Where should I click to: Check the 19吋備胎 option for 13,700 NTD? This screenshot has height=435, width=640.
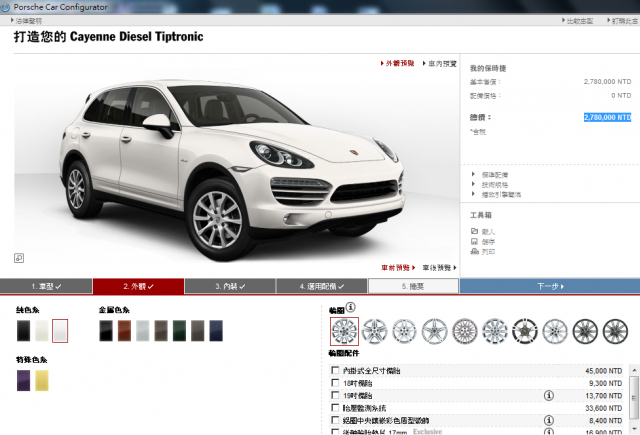click(335, 395)
